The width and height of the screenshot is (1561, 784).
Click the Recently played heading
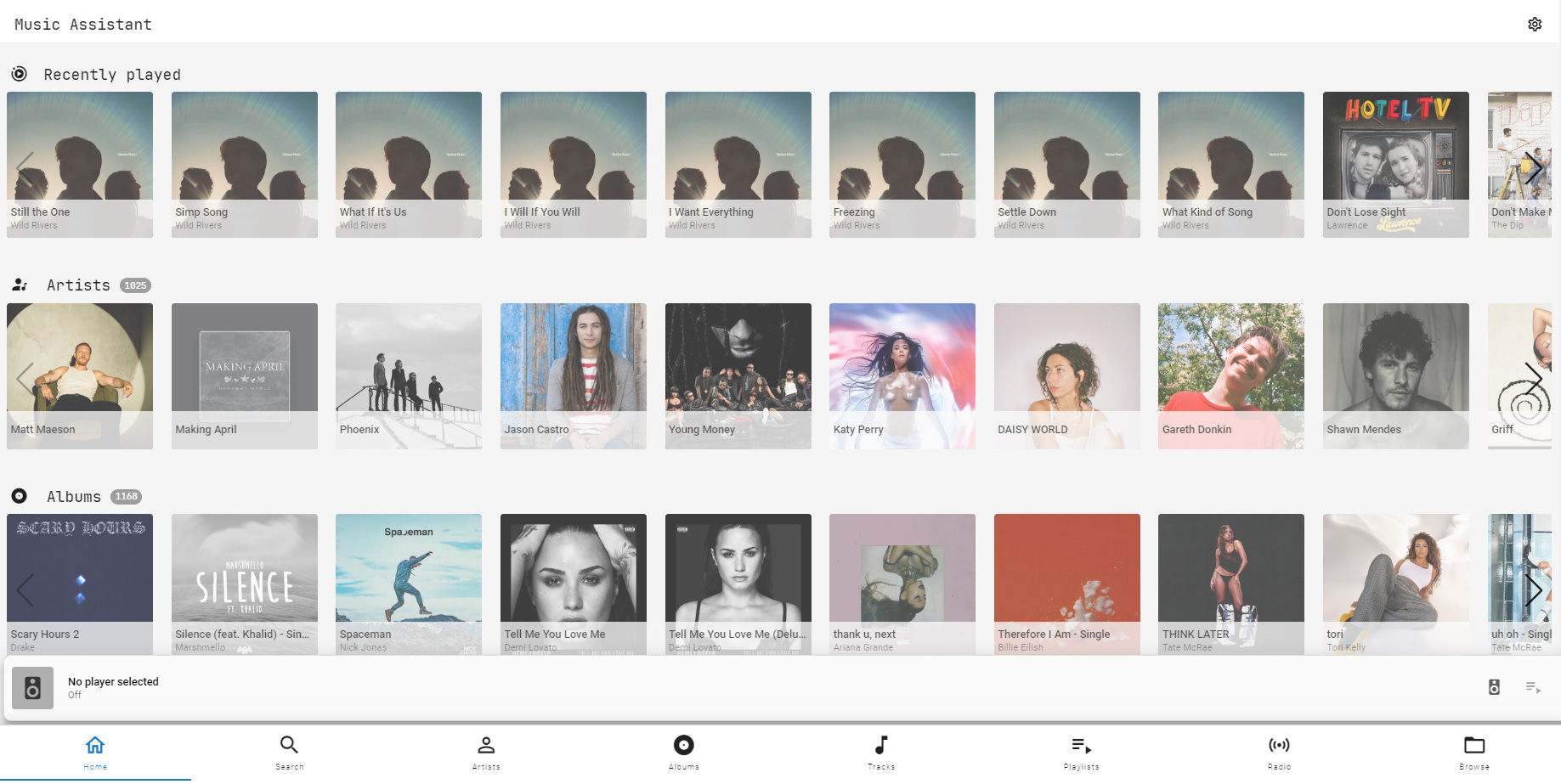[x=112, y=75]
